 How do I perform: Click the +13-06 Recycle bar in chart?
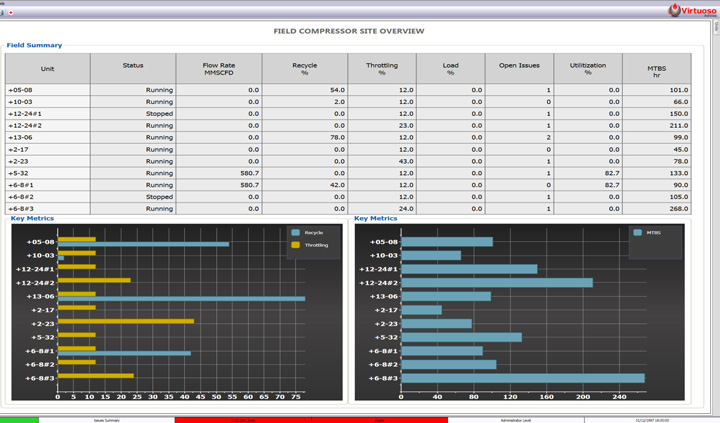pos(181,298)
